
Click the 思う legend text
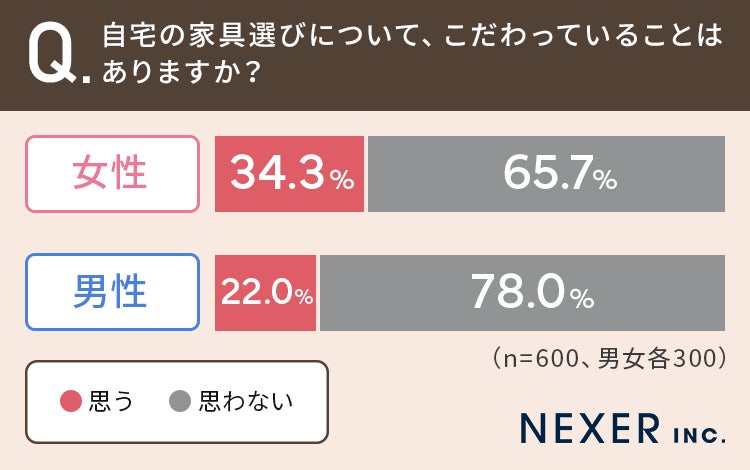coord(111,402)
